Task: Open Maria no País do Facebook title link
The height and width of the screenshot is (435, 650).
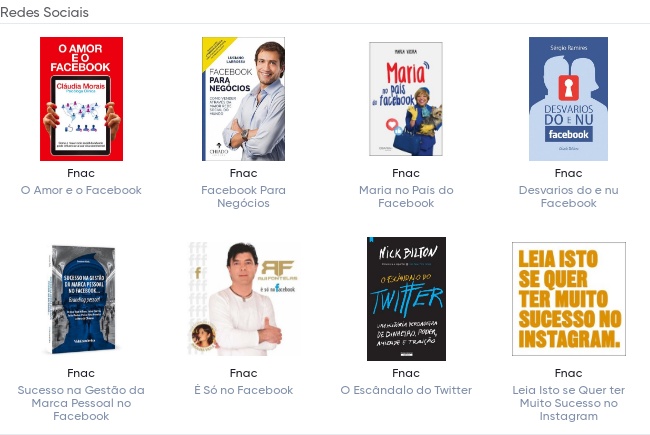Action: pyautogui.click(x=406, y=197)
